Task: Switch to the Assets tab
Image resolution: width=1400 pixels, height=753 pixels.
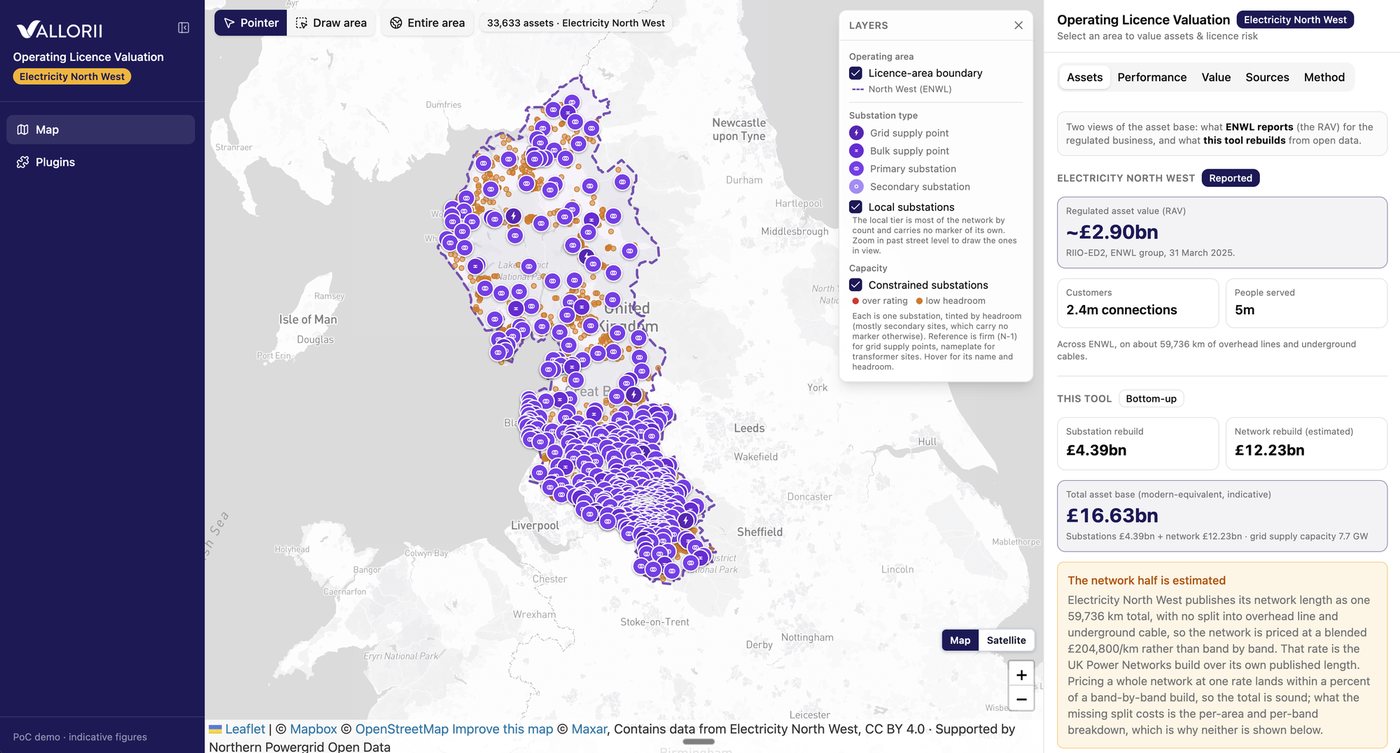Action: [1085, 77]
